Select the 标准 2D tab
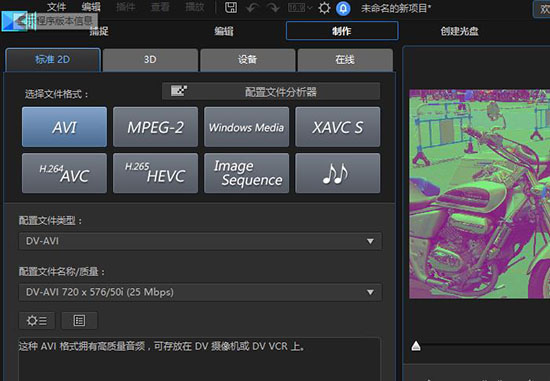 (x=53, y=60)
